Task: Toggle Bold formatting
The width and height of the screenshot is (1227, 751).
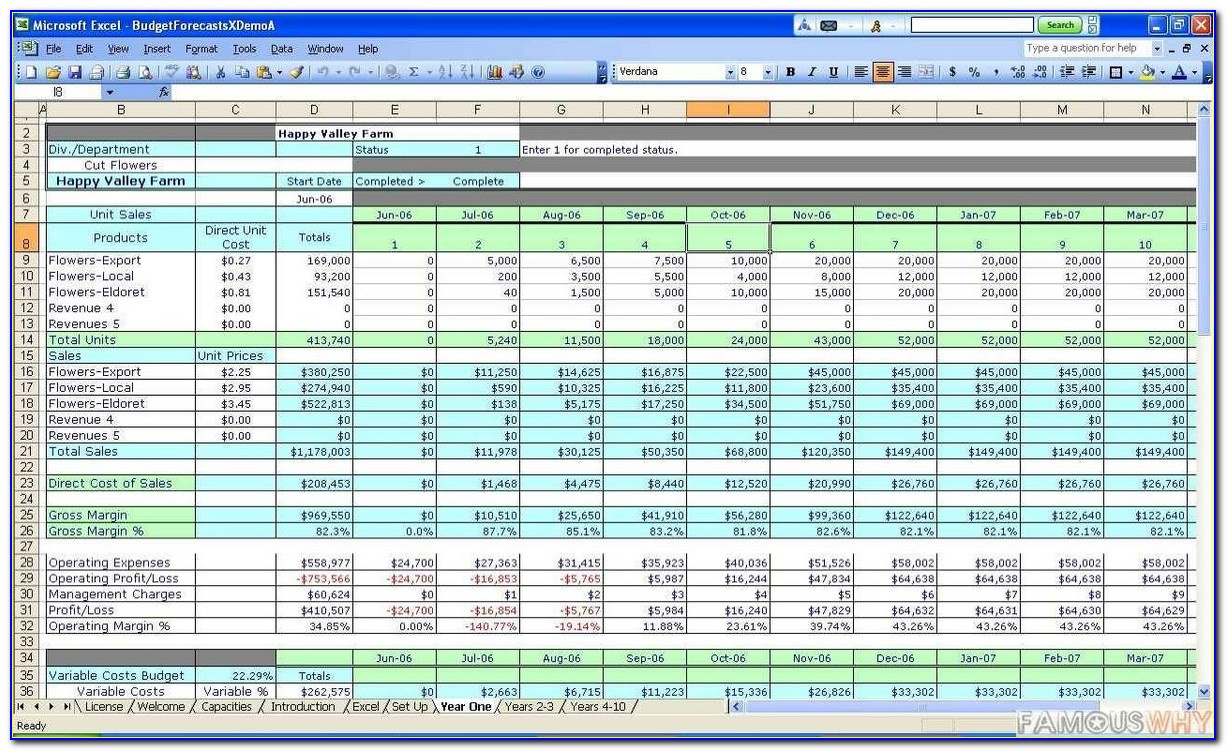Action: tap(790, 72)
